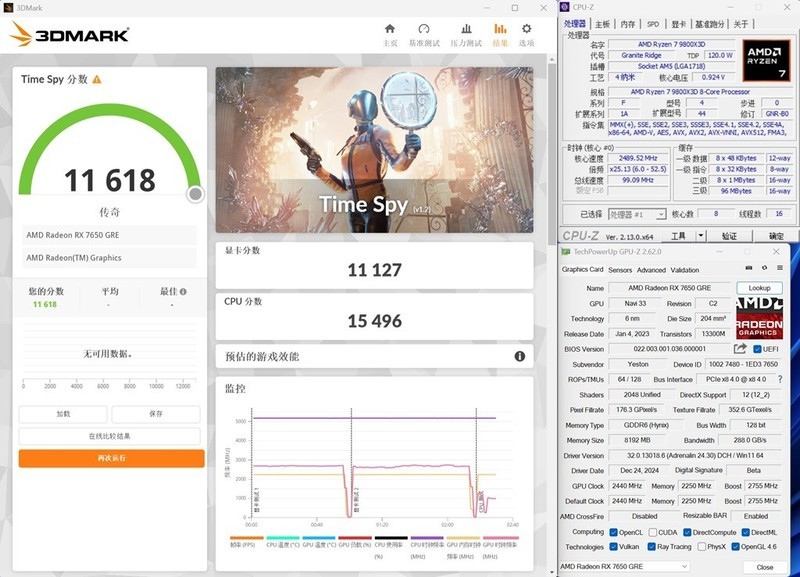
Task: Open 压力测试 via the bar chart icon
Action: 464,31
